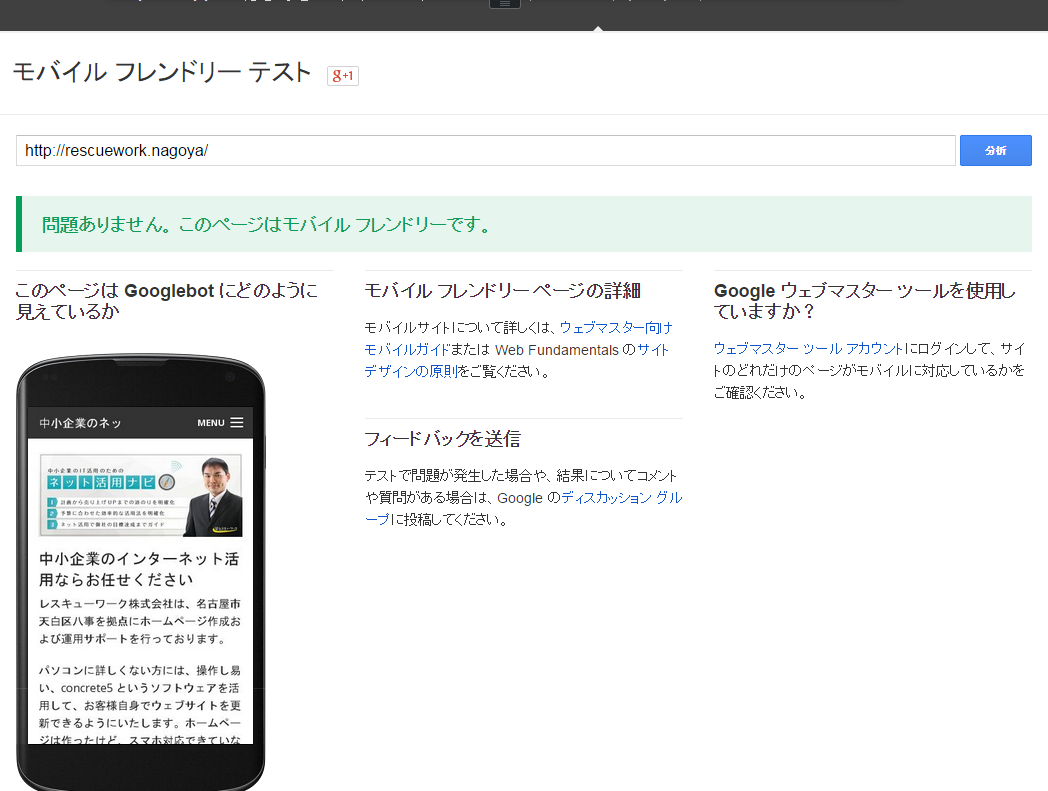Click the MENU hamburger icon in phone preview
1048x791 pixels.
(237, 423)
